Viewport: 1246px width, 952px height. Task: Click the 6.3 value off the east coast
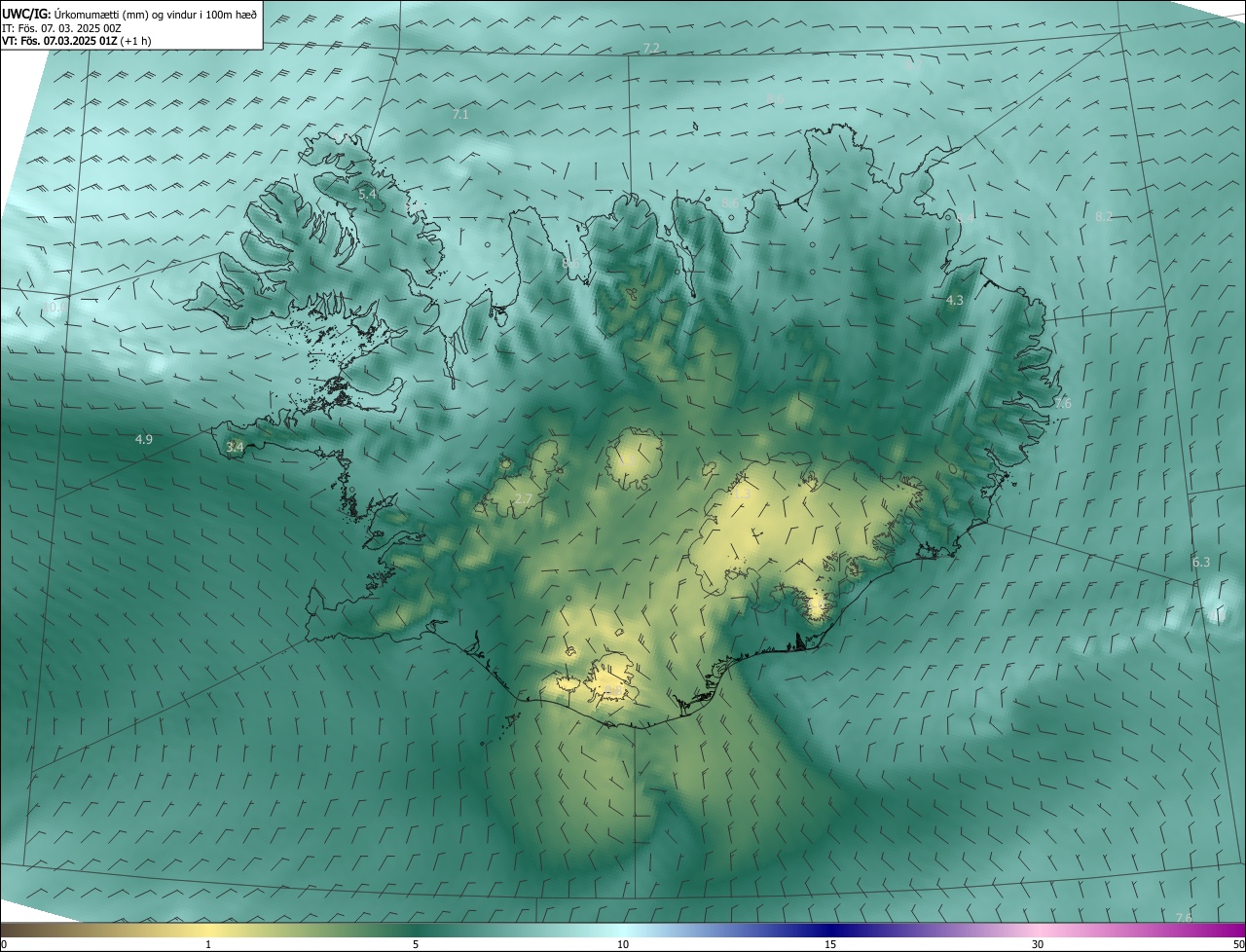click(x=1200, y=562)
